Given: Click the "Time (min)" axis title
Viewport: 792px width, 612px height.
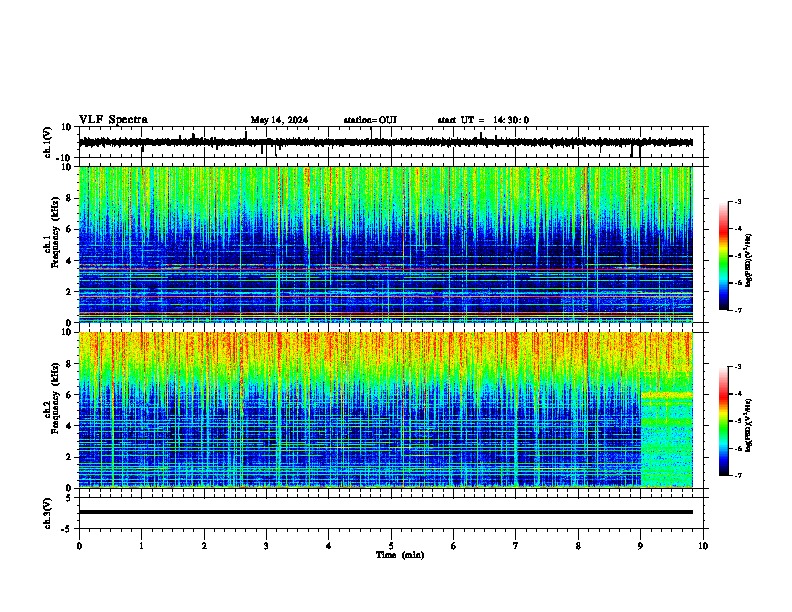Looking at the screenshot, I should 400,555.
